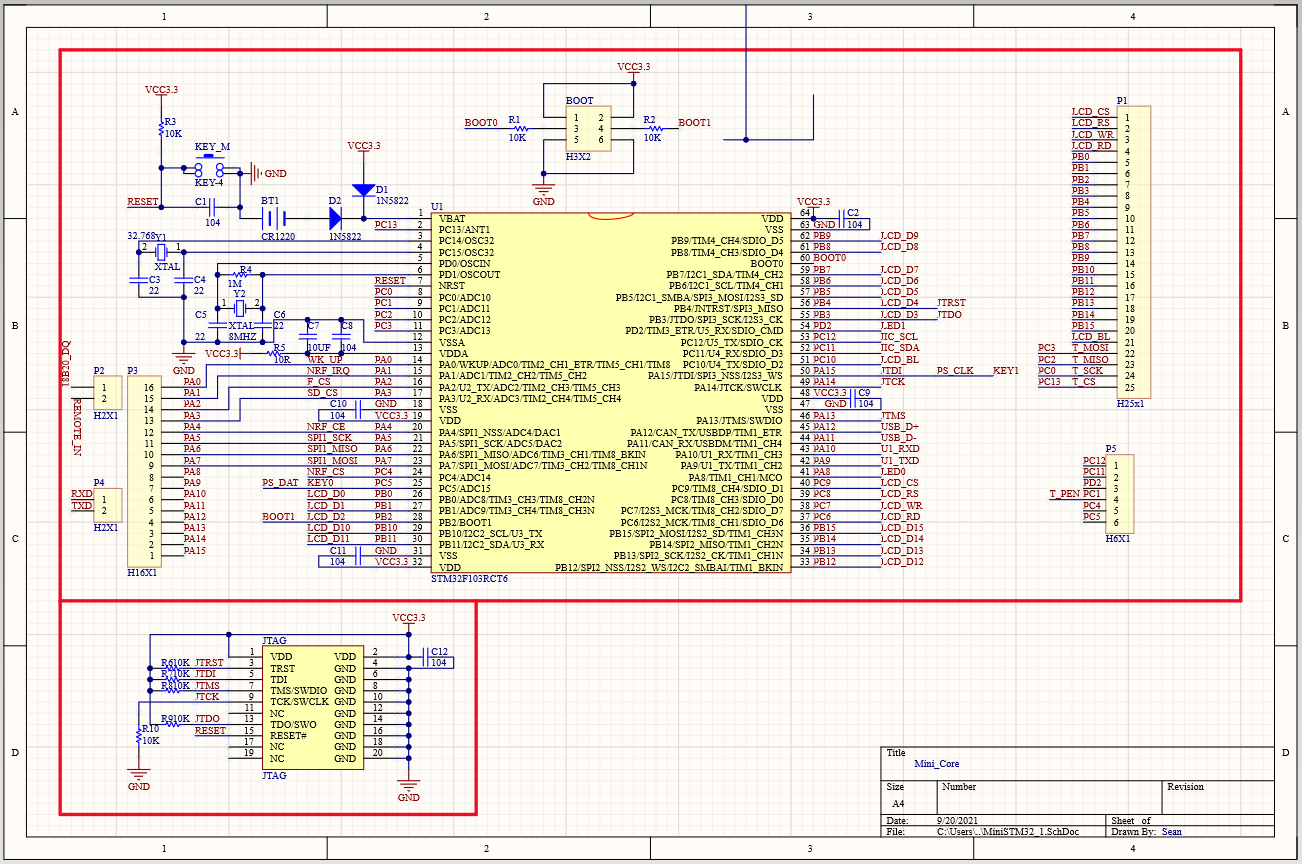Select the A4 sheet size value

[x=898, y=804]
